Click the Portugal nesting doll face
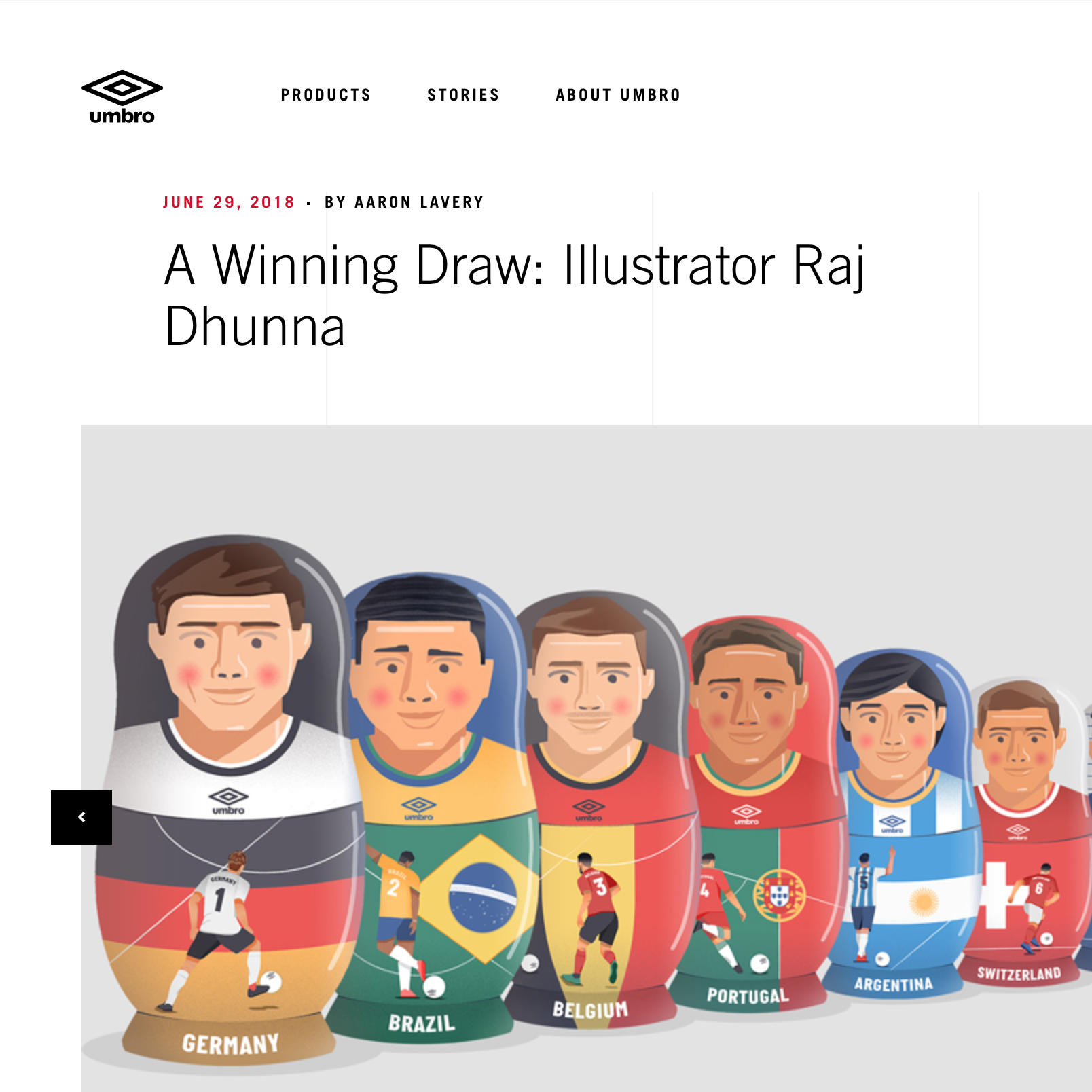 pyautogui.click(x=747, y=699)
